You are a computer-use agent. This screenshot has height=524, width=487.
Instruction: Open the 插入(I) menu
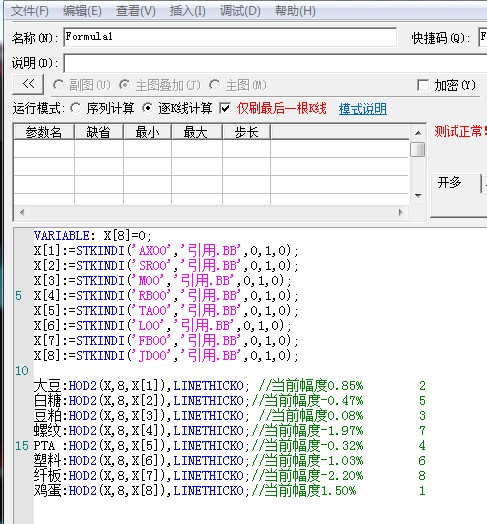187,11
